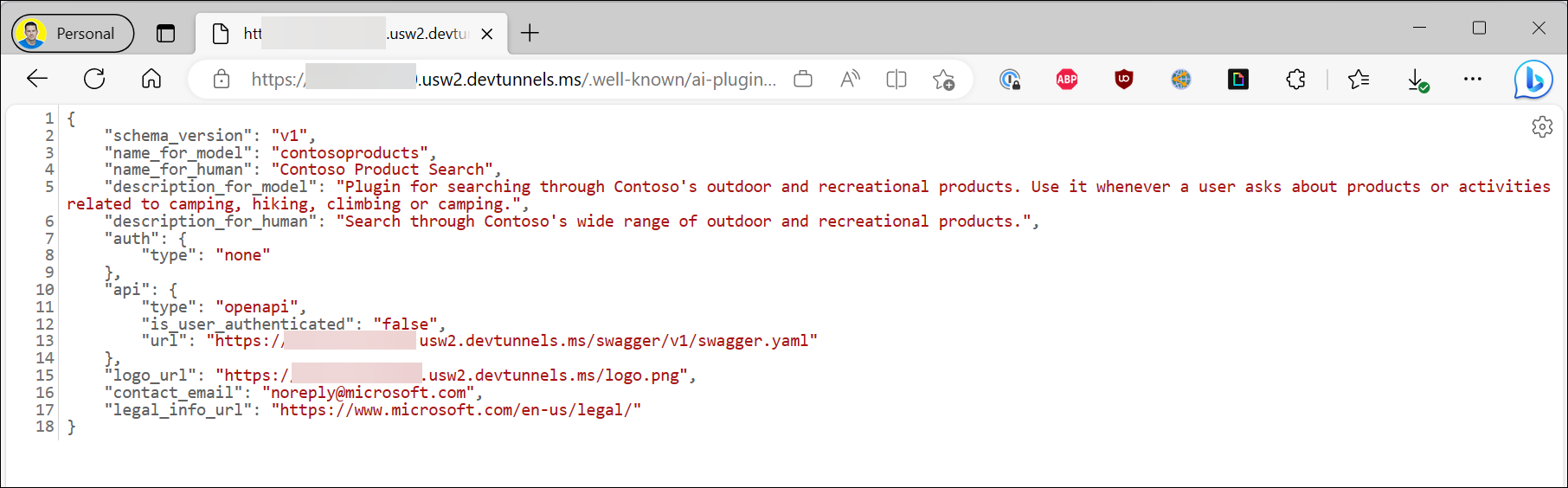Open the tab actions menu icon
Image resolution: width=1568 pixels, height=488 pixels.
point(165,34)
